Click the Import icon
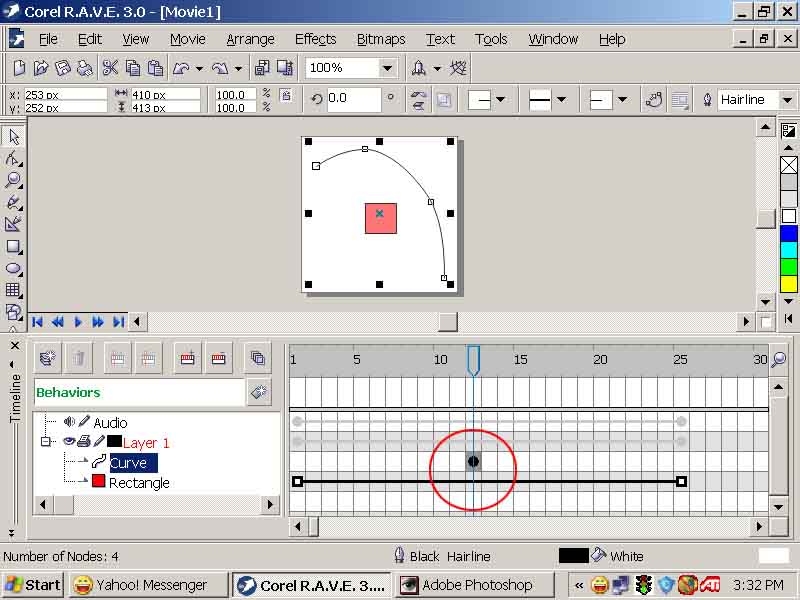The height and width of the screenshot is (600, 800). coord(262,68)
